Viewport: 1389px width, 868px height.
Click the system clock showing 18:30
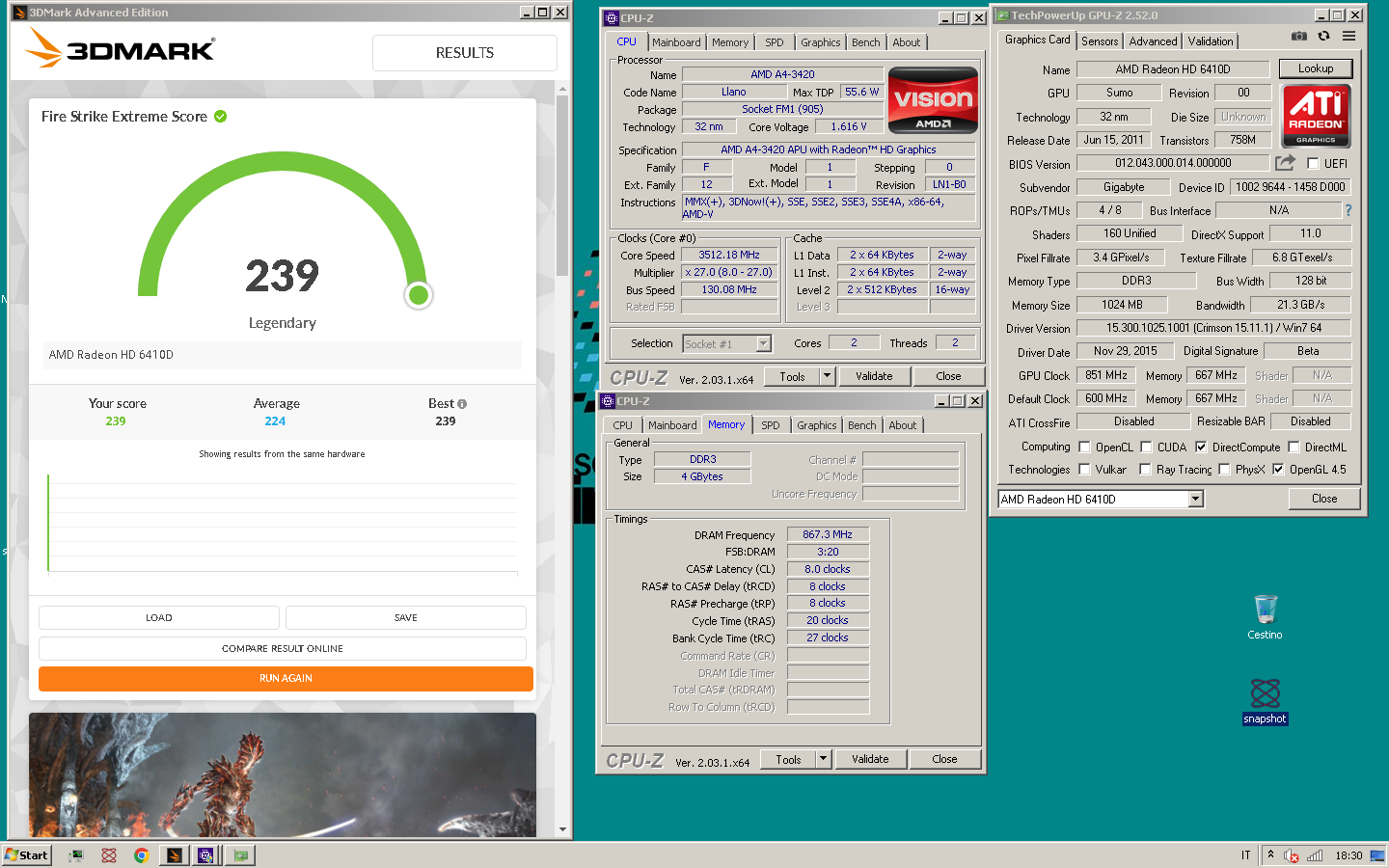click(1348, 855)
